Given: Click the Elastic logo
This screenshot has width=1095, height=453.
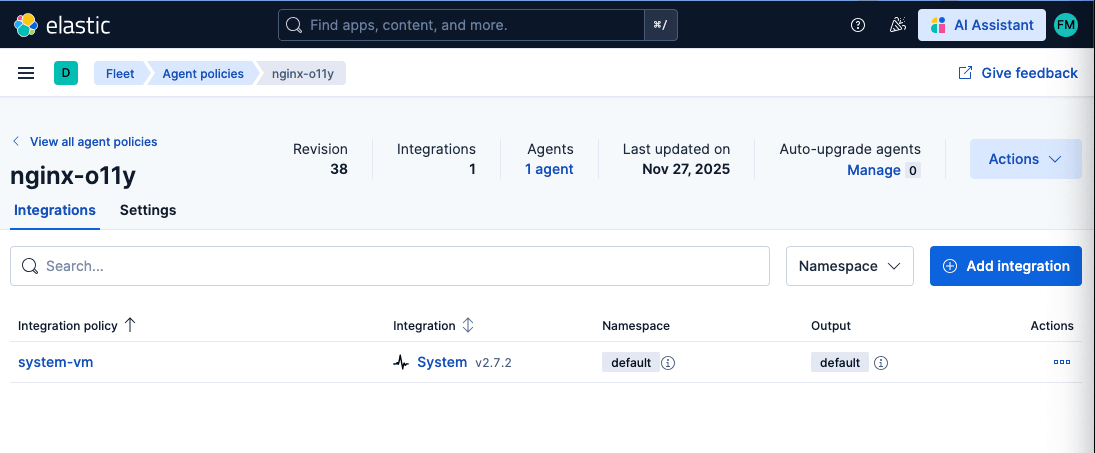Looking at the screenshot, I should 62,25.
